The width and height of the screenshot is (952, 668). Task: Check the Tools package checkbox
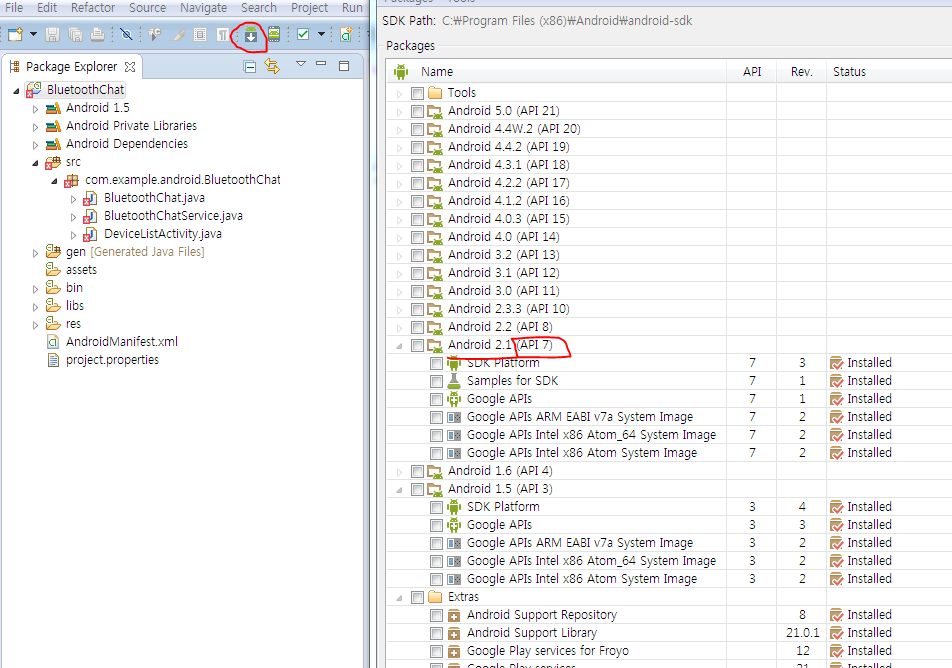[x=417, y=93]
